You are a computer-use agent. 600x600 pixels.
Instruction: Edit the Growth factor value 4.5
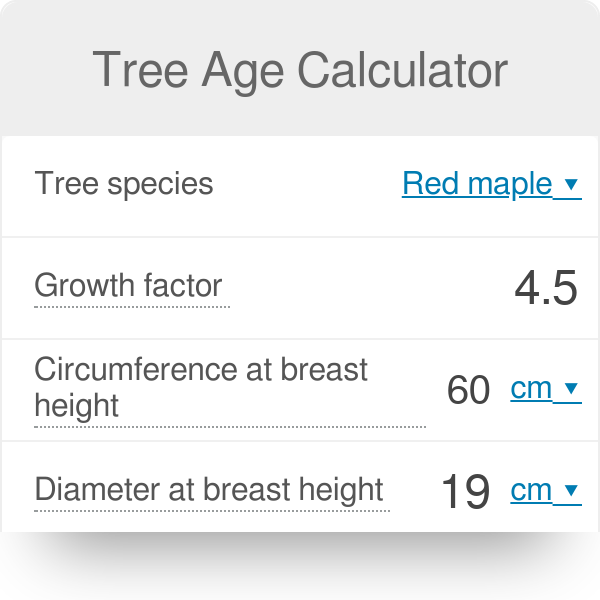point(546,288)
